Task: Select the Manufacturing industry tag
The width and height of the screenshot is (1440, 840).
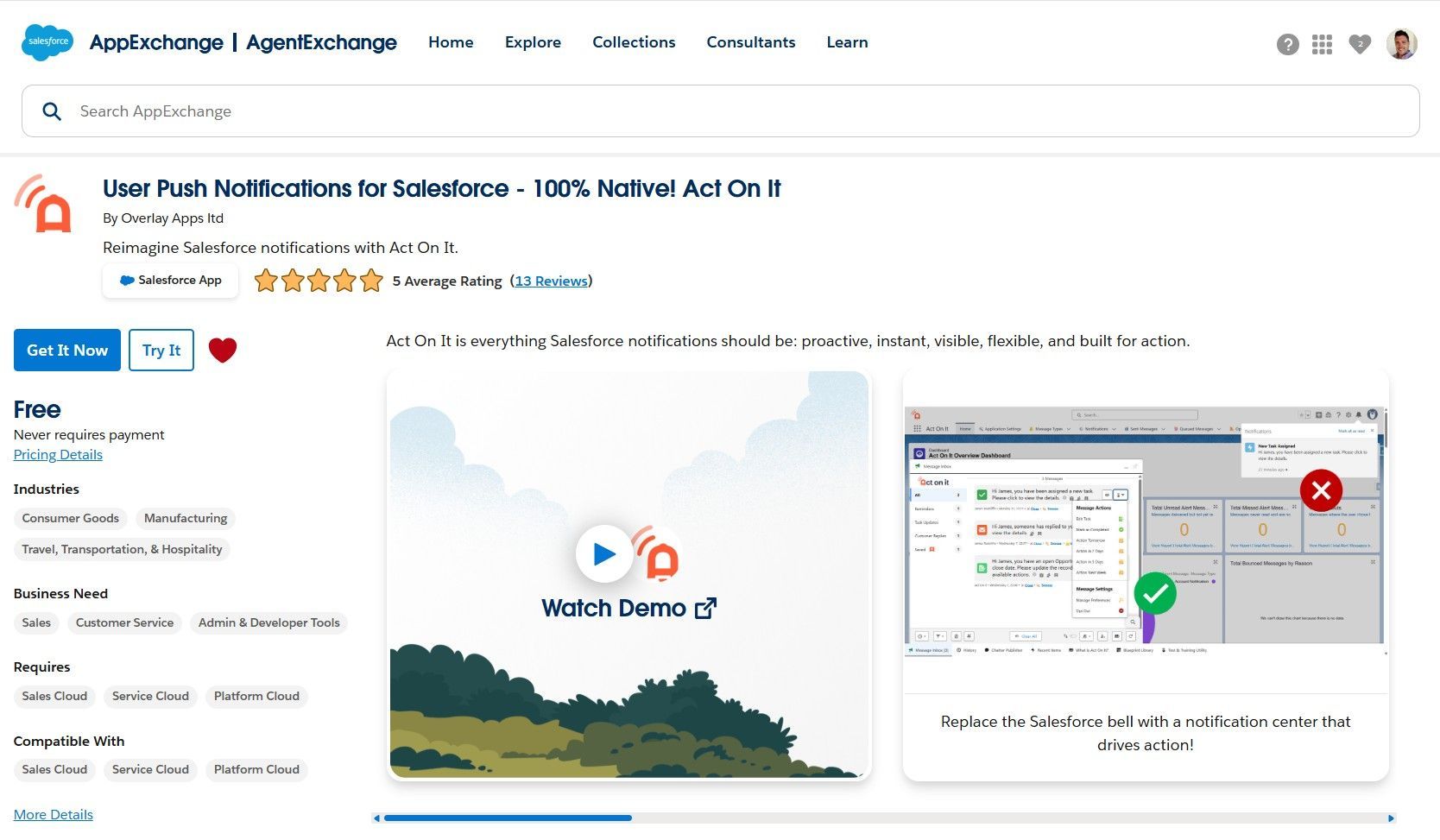Action: coord(186,518)
